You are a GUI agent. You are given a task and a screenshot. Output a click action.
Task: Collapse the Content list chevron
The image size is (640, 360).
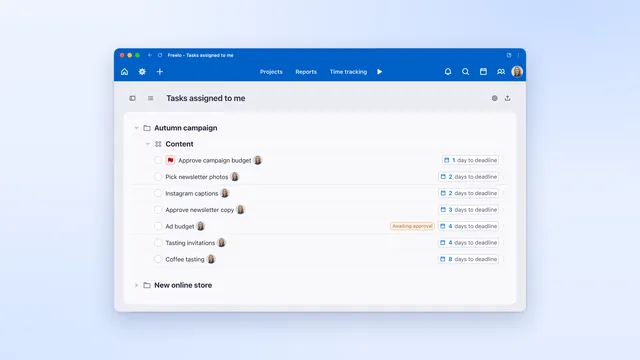148,144
